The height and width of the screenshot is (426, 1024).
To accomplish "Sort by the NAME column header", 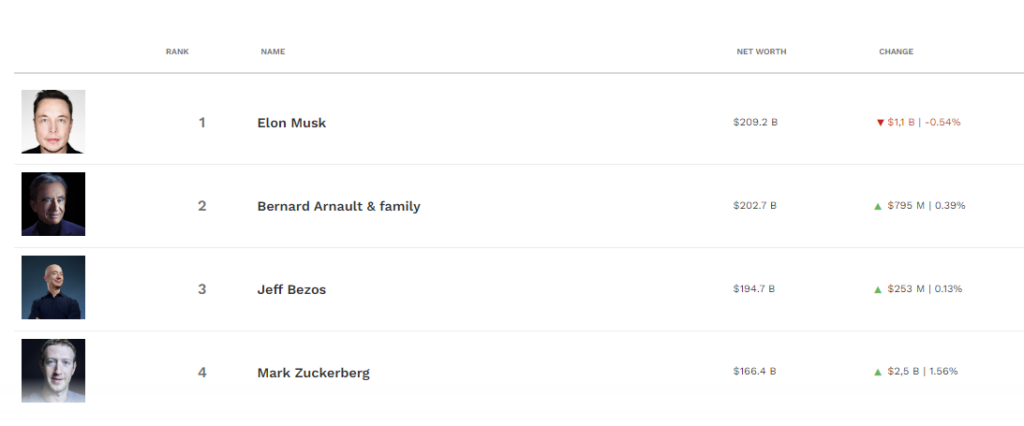I will 273,52.
